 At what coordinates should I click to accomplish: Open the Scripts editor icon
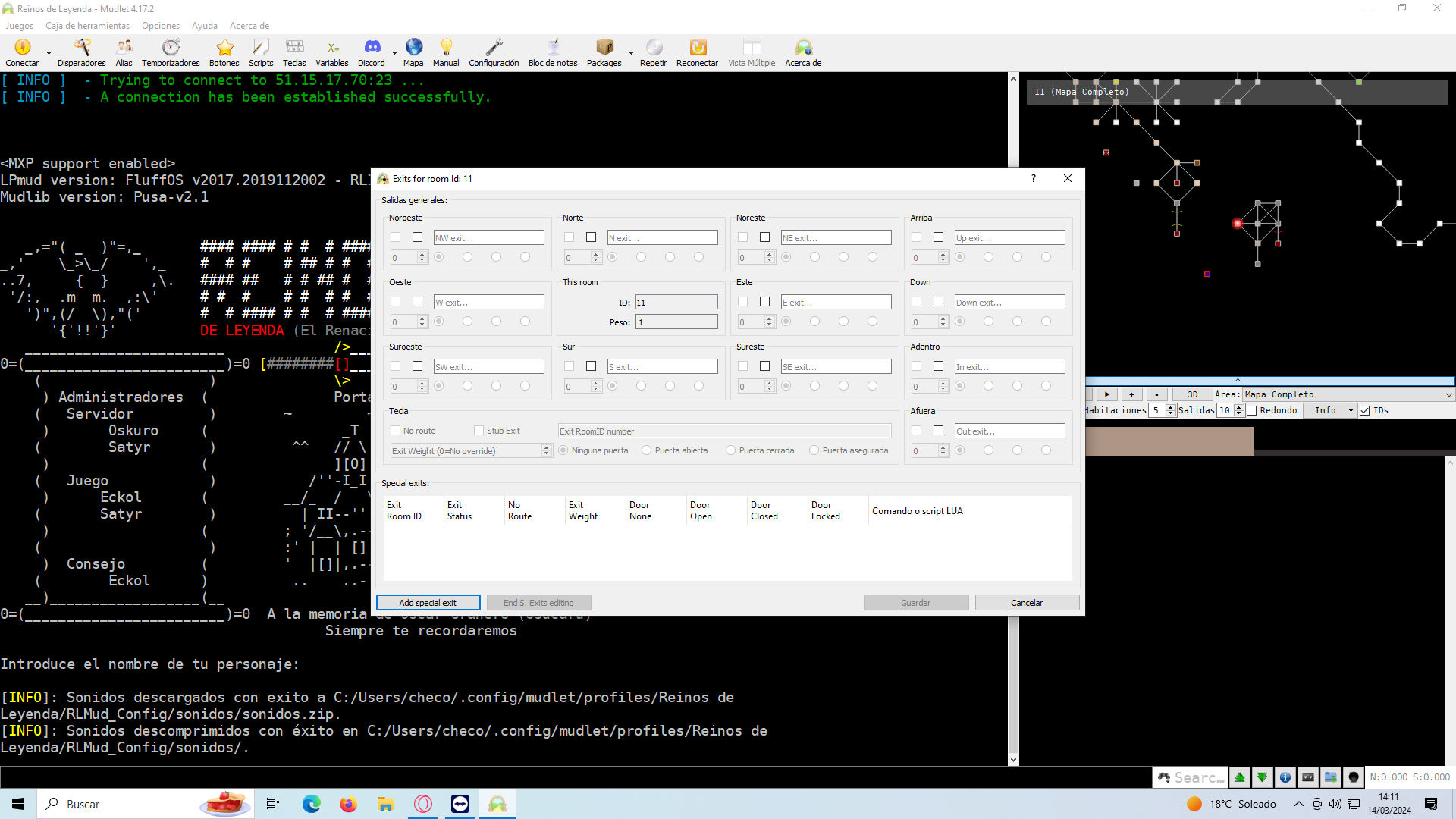(261, 52)
